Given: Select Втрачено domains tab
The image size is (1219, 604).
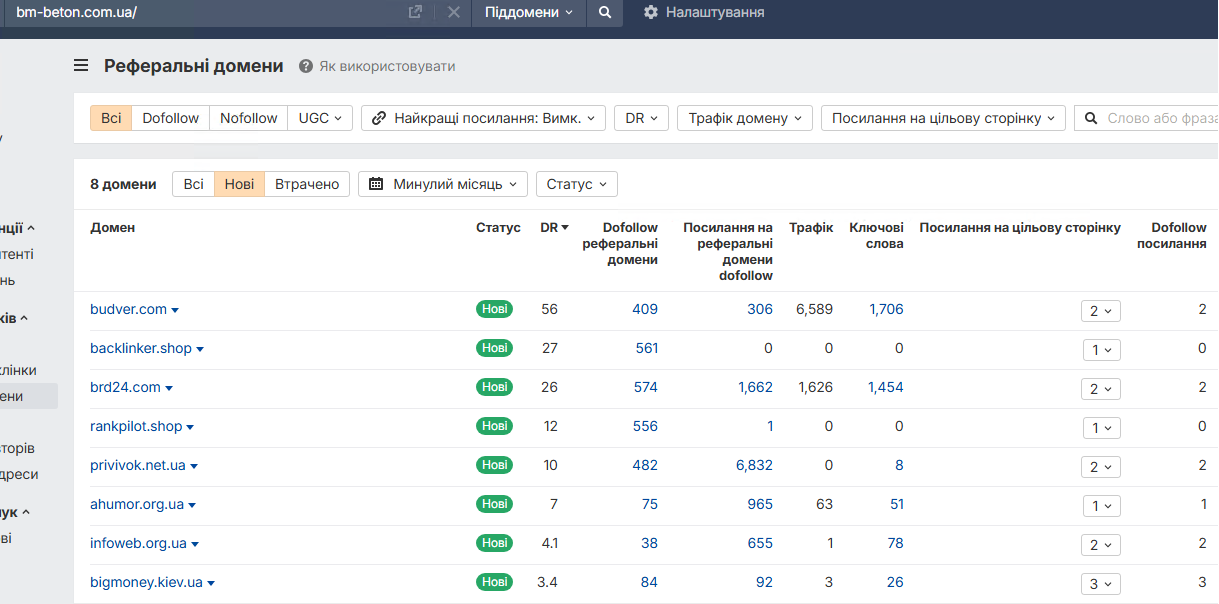Looking at the screenshot, I should pos(307,184).
